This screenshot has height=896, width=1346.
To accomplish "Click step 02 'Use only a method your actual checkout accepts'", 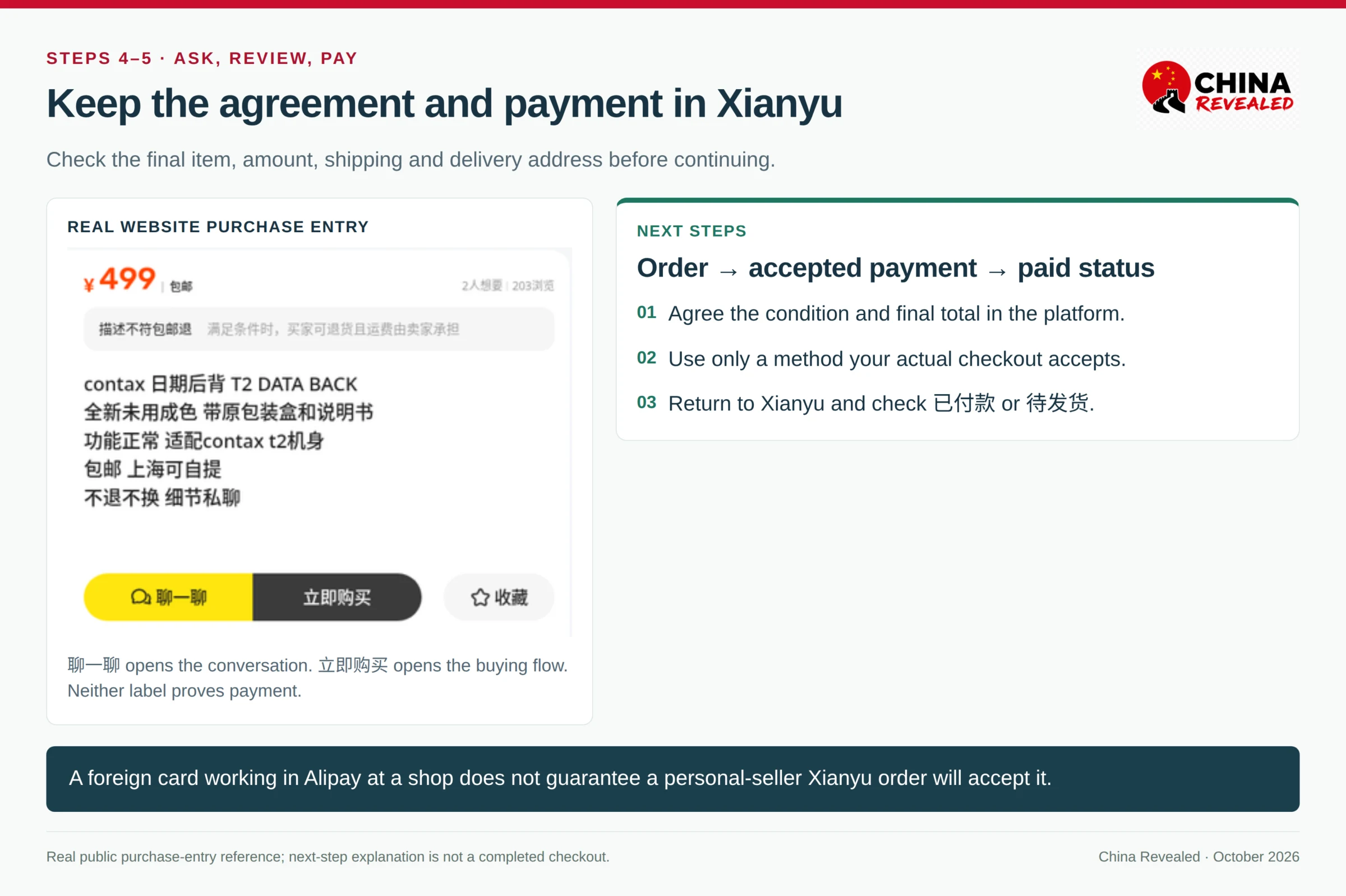I will point(881,359).
